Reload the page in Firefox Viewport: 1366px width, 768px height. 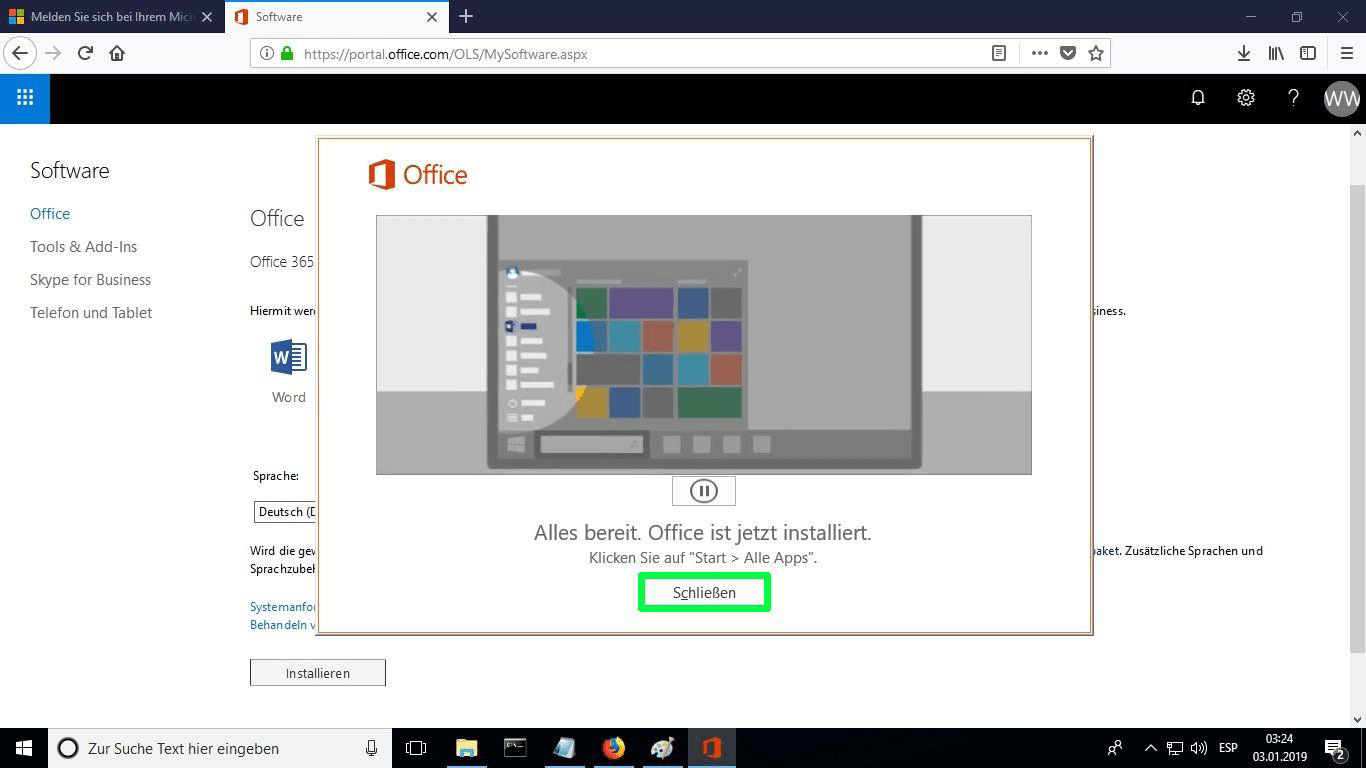pyautogui.click(x=85, y=54)
